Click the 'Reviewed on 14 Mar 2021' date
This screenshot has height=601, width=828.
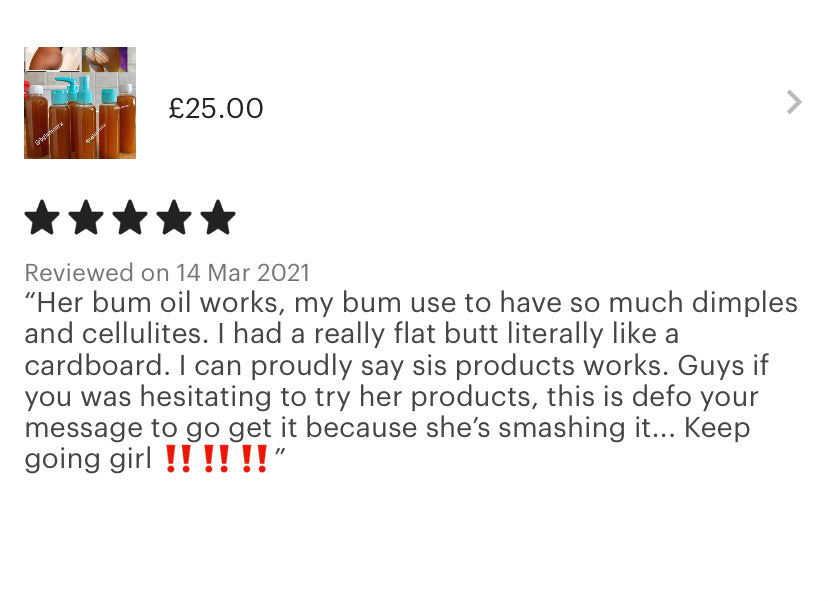click(x=167, y=273)
